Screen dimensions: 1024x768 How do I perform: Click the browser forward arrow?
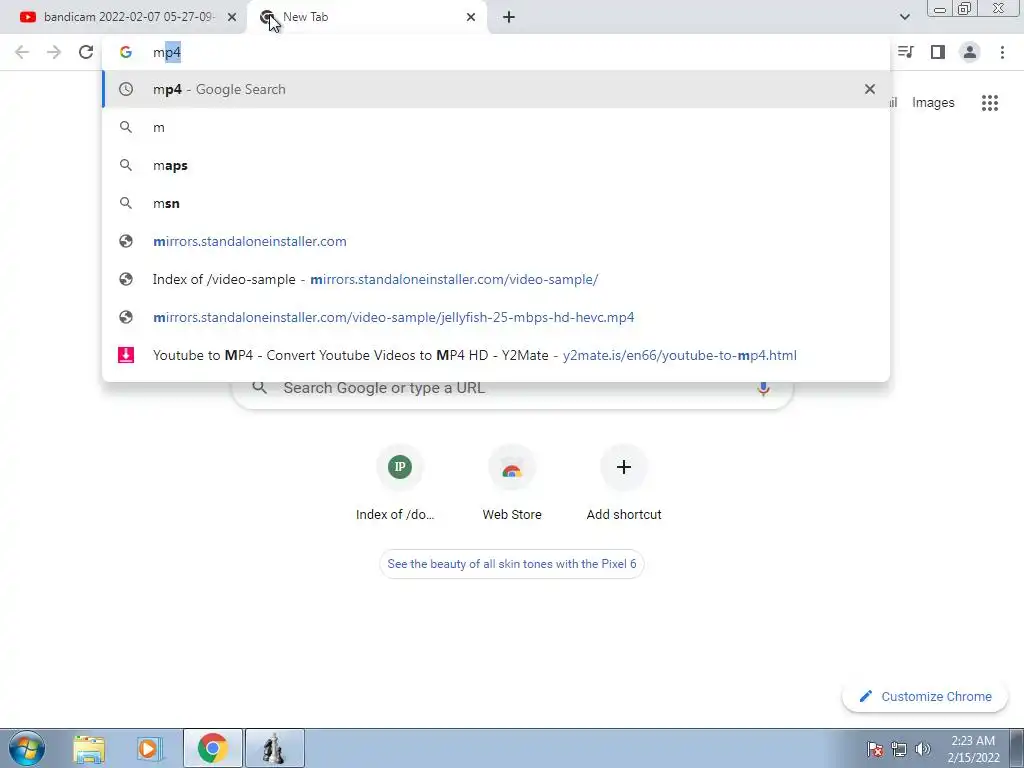tap(54, 52)
